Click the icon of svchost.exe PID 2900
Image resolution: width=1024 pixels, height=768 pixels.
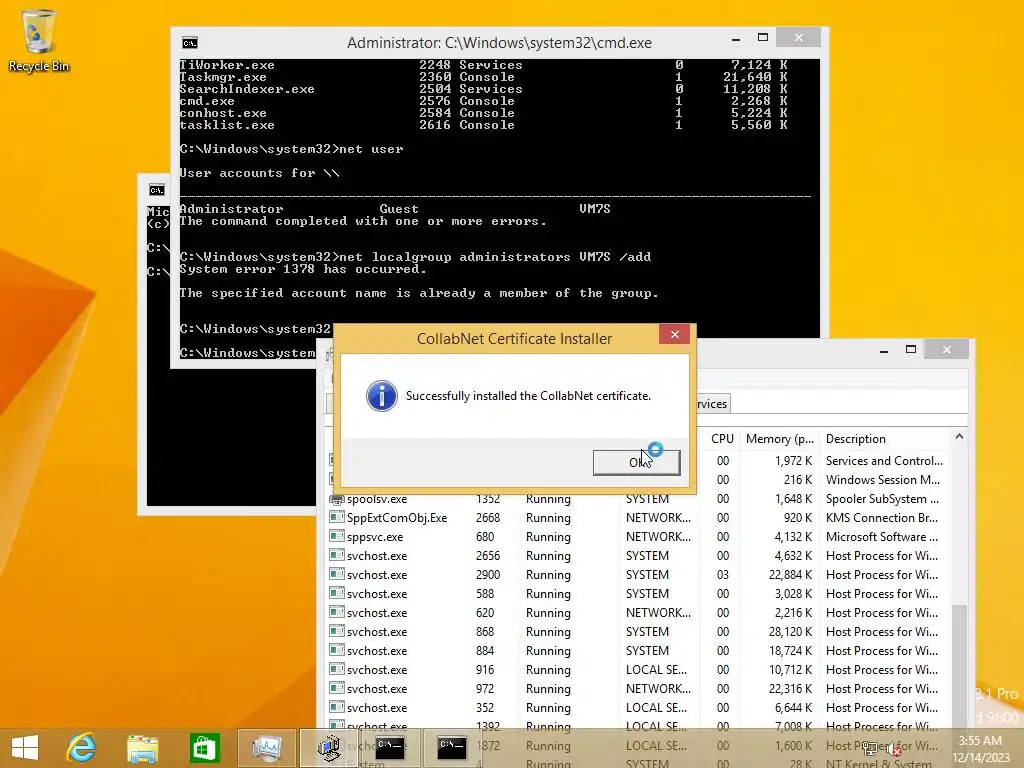tap(337, 575)
